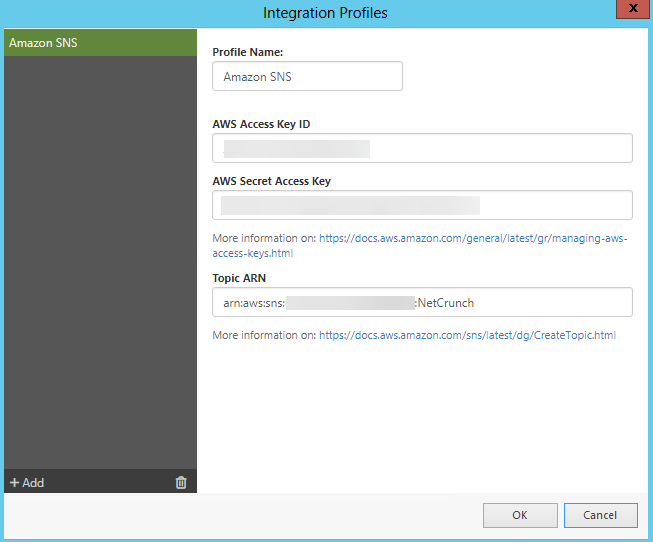Confirm with the OK button
Screen dimensions: 653x542
(x=520, y=515)
